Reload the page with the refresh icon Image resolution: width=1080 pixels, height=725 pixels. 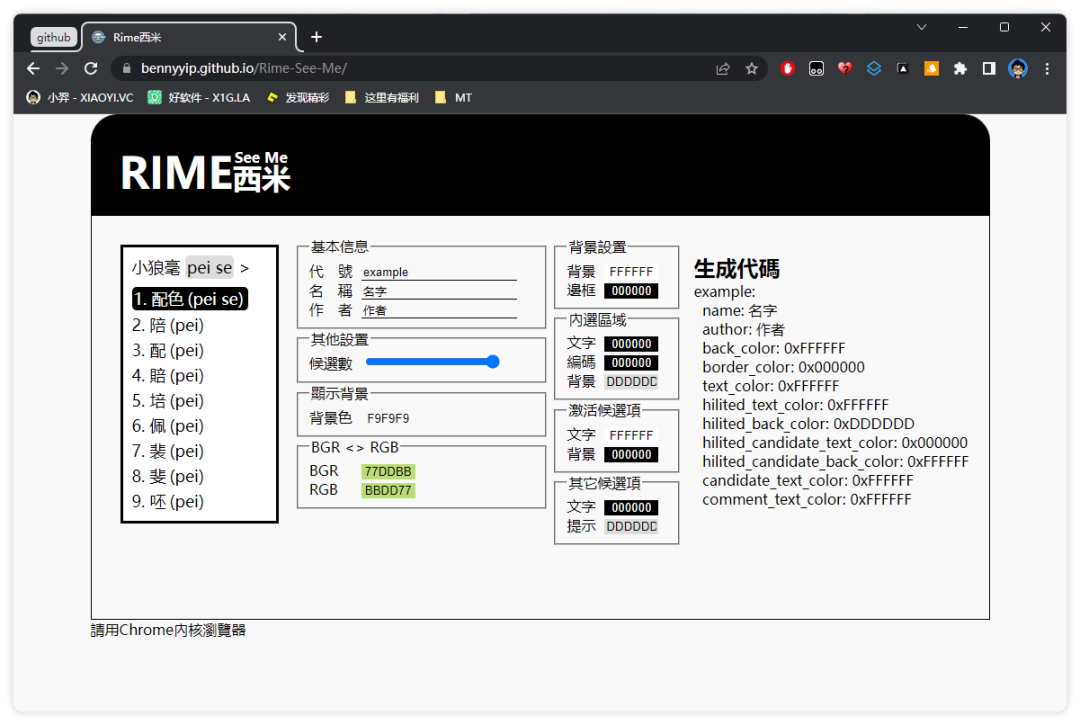[91, 69]
